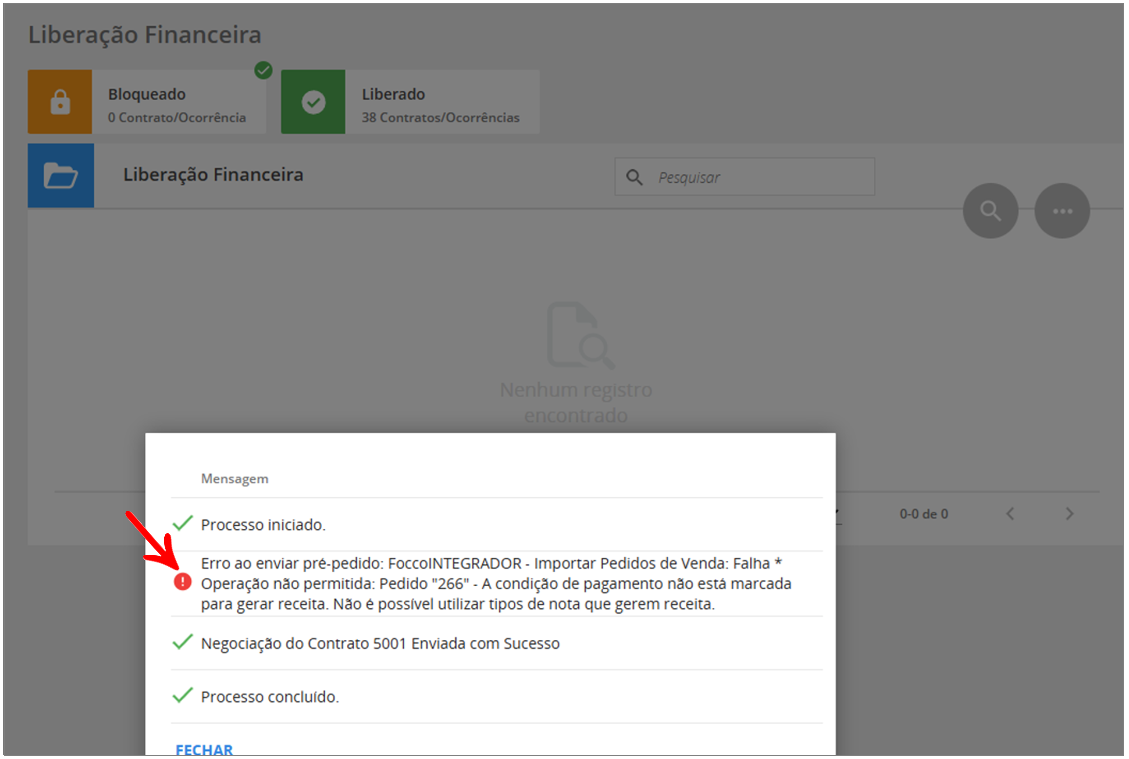The height and width of the screenshot is (759, 1129).
Task: Click the round magnifier search button
Action: (991, 211)
